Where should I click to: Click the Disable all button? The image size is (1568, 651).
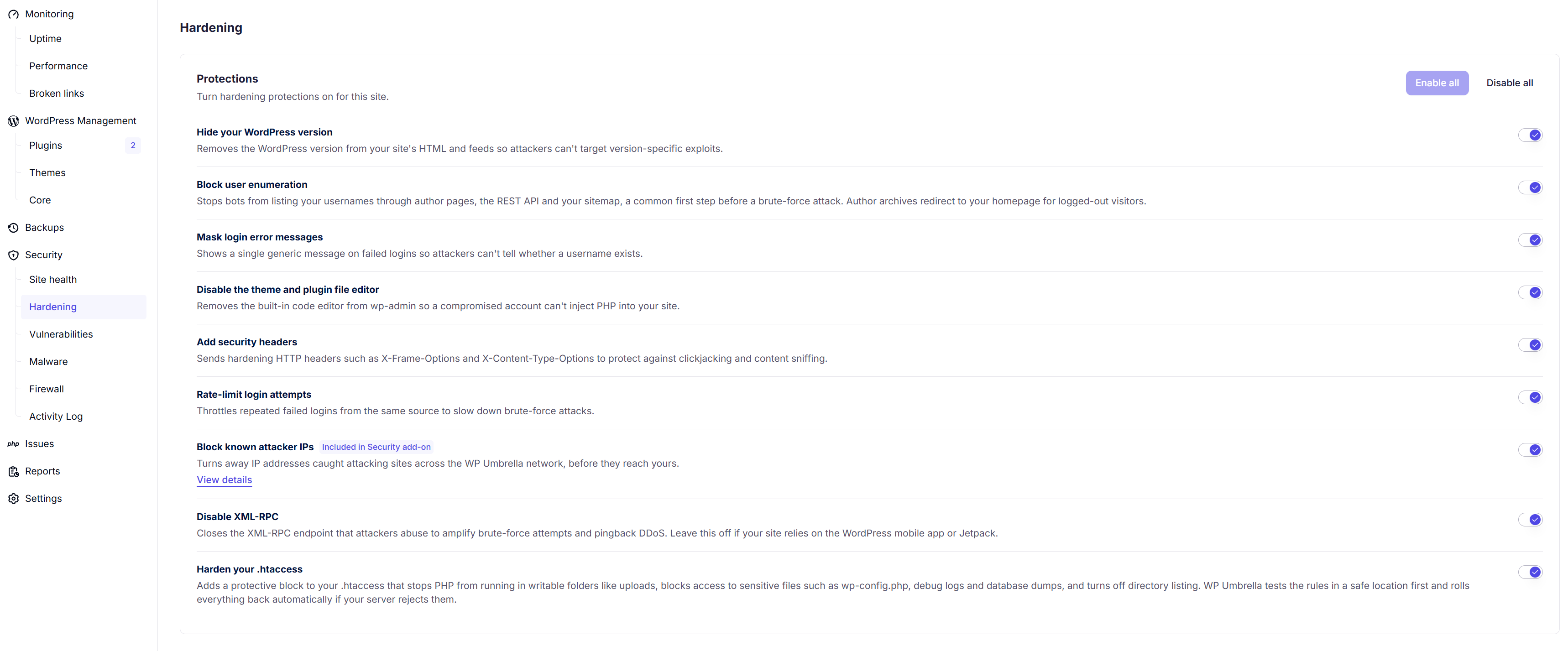[x=1509, y=83]
